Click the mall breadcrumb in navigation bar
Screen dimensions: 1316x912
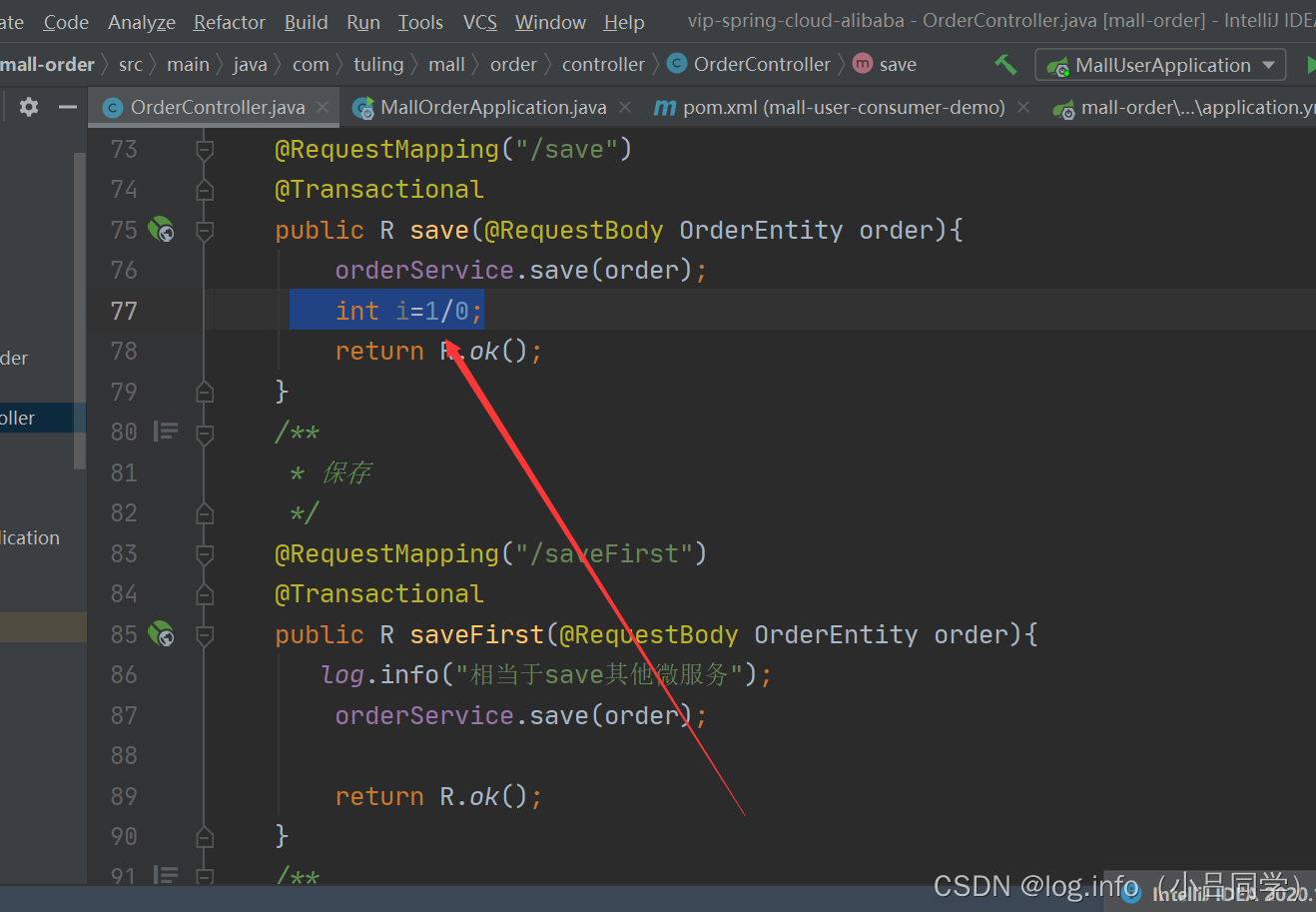click(x=446, y=65)
